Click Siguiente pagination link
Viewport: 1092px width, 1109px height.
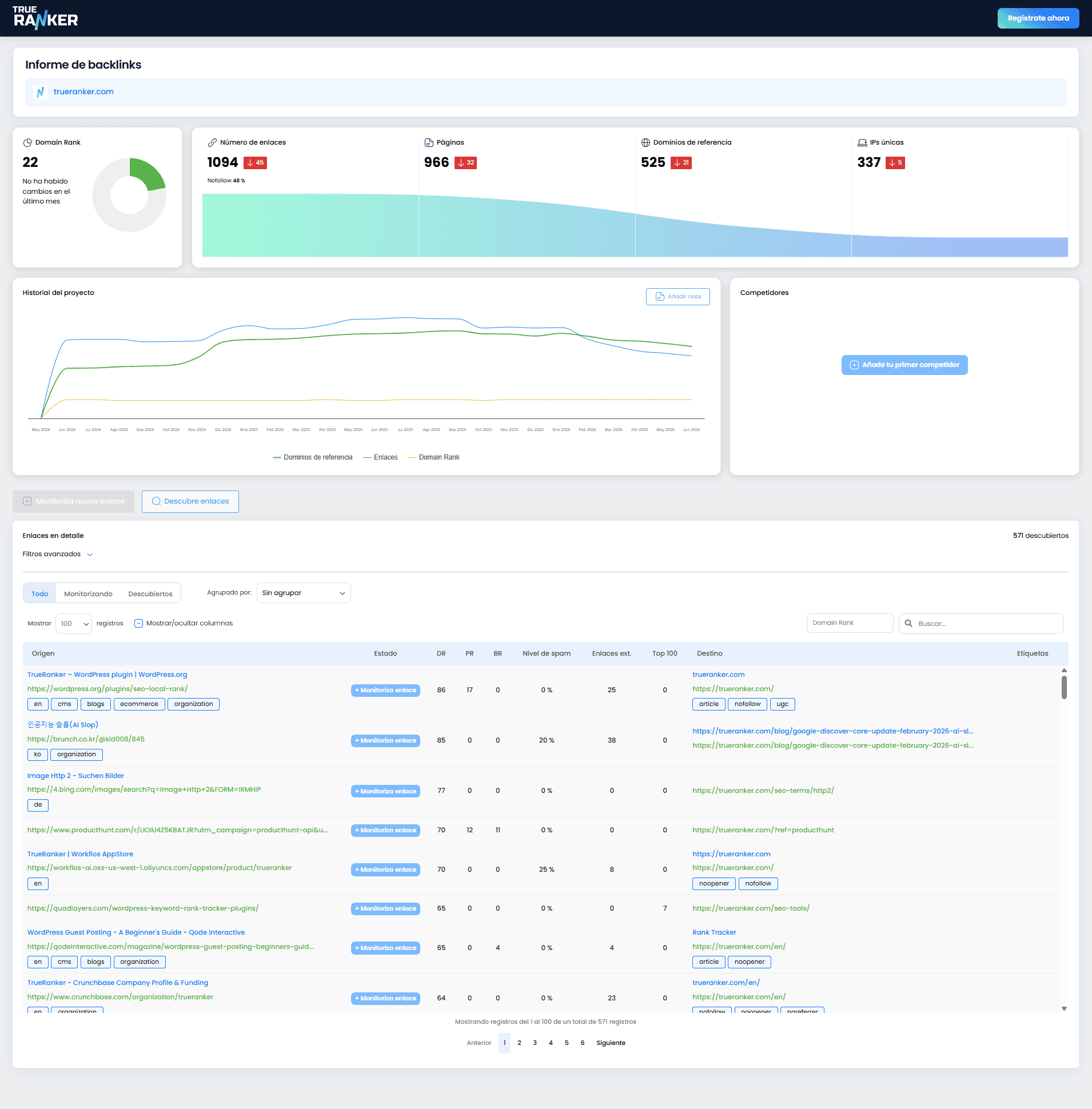pos(611,1043)
